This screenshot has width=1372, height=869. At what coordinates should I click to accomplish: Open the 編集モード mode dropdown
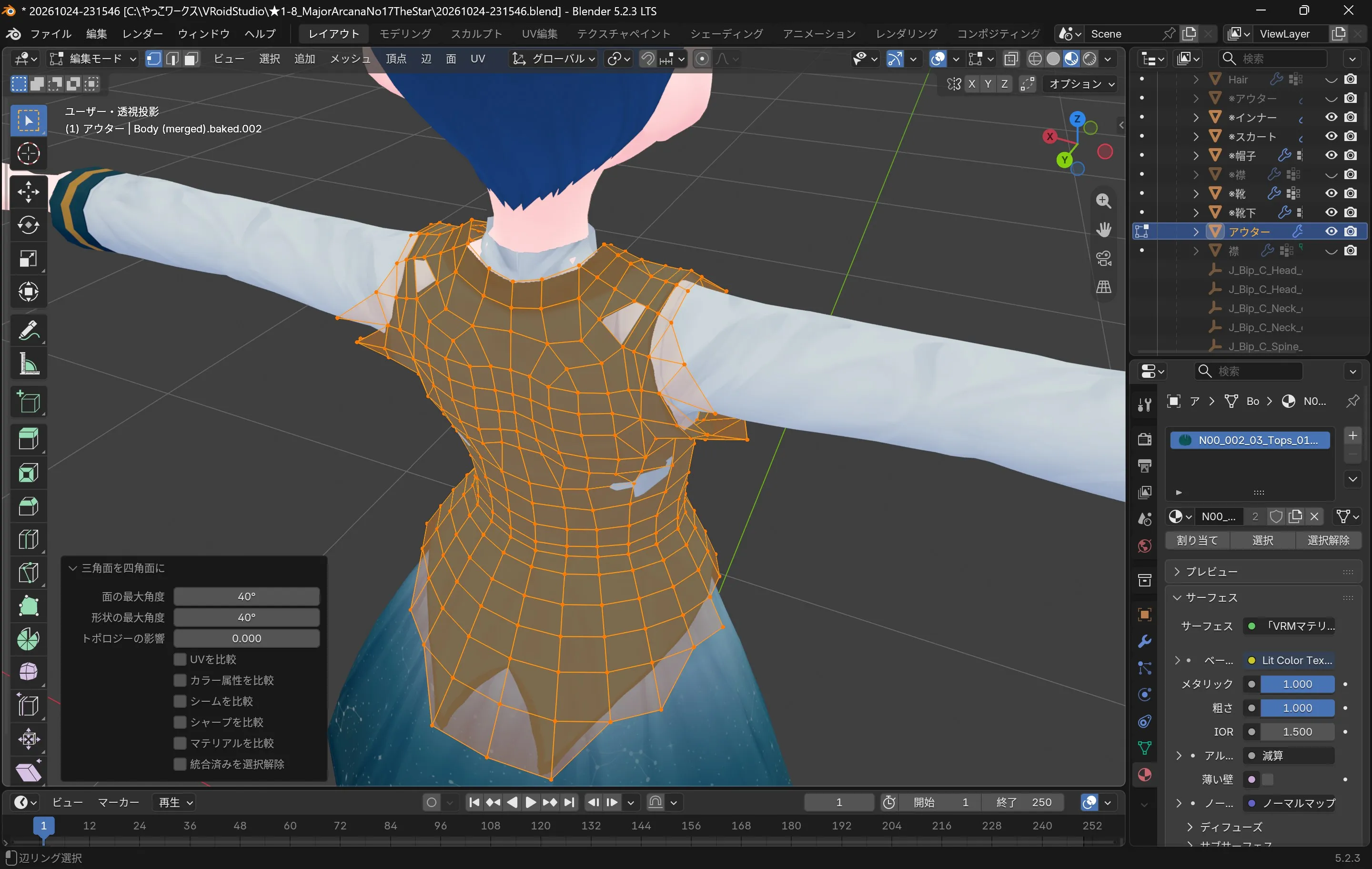[93, 59]
